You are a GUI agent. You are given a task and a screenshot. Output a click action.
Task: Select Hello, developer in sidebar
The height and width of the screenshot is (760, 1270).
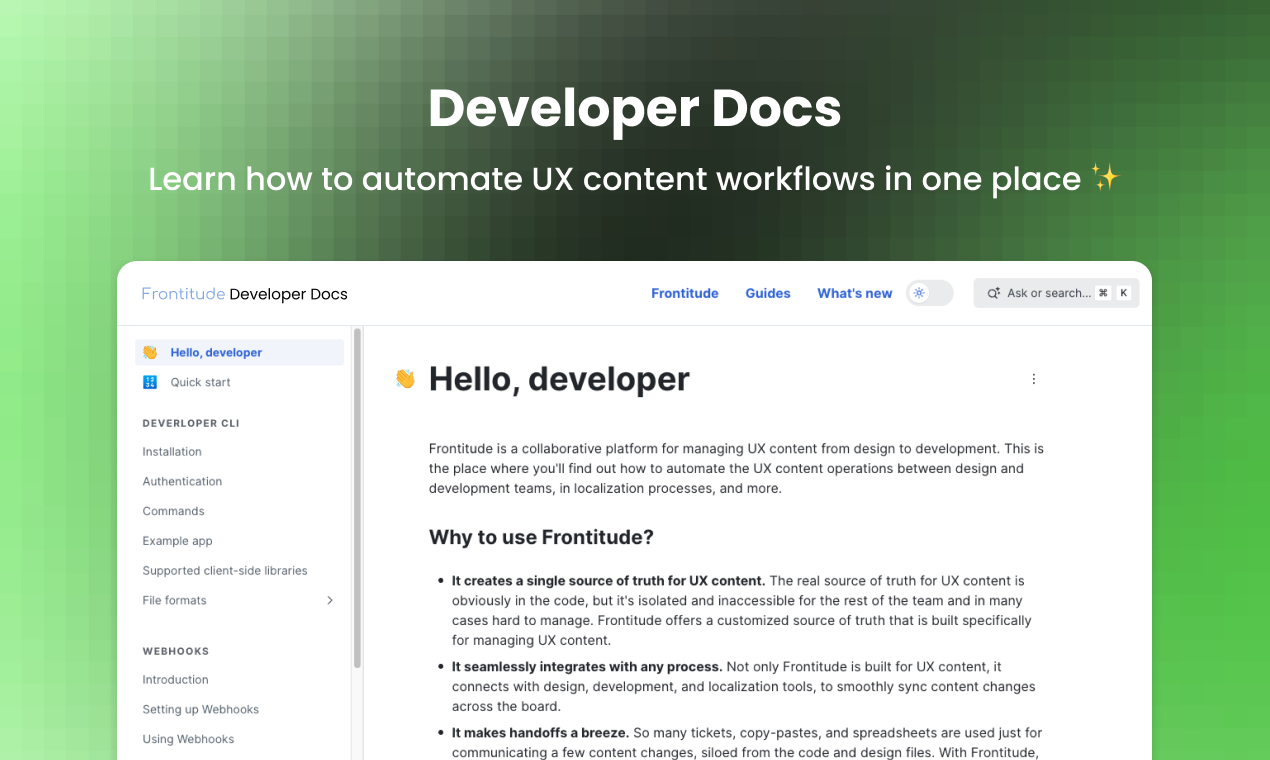click(239, 352)
